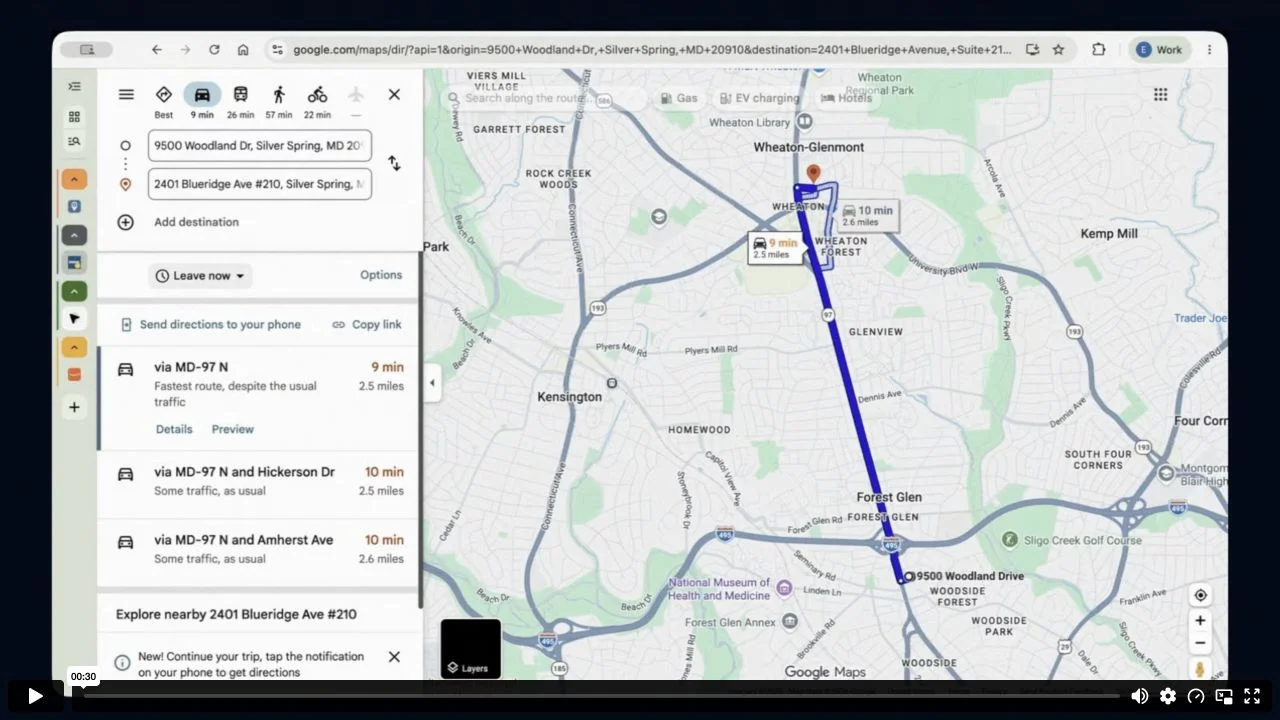Select Cycling travel mode
Image resolution: width=1280 pixels, height=720 pixels.
317,101
